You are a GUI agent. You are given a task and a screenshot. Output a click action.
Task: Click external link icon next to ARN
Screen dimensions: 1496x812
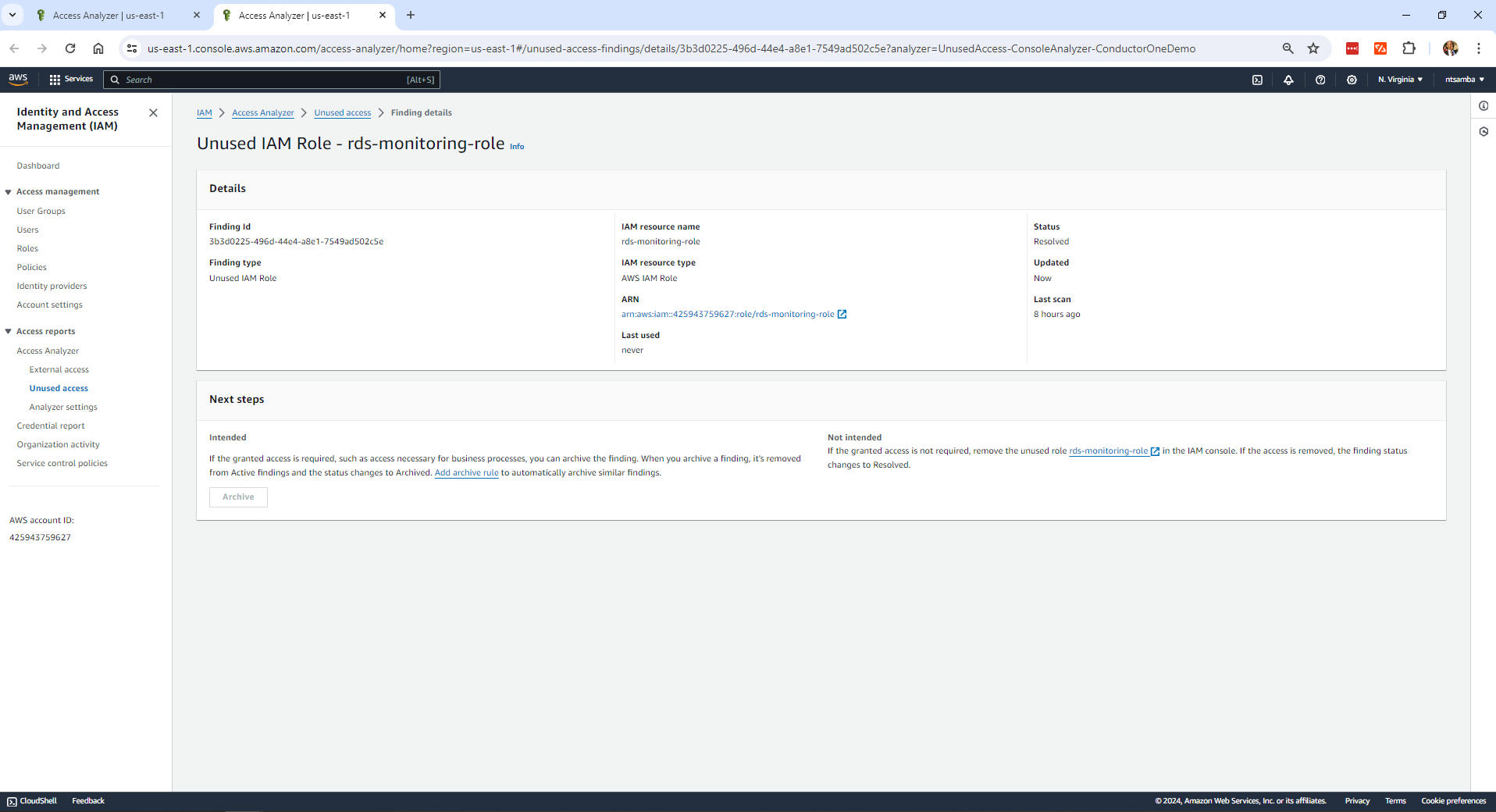click(x=842, y=315)
